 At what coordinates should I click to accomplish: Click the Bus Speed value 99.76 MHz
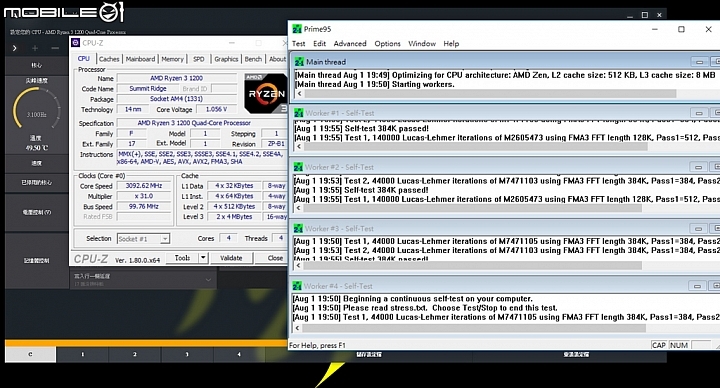point(144,207)
